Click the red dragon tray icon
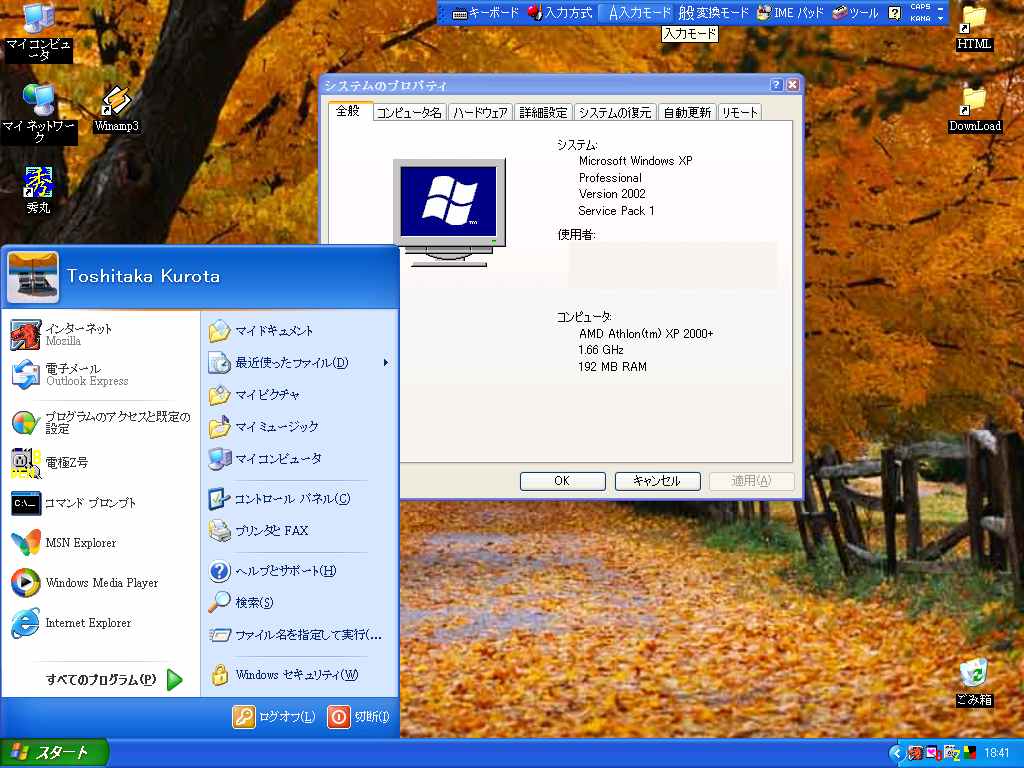The height and width of the screenshot is (768, 1024). (916, 753)
